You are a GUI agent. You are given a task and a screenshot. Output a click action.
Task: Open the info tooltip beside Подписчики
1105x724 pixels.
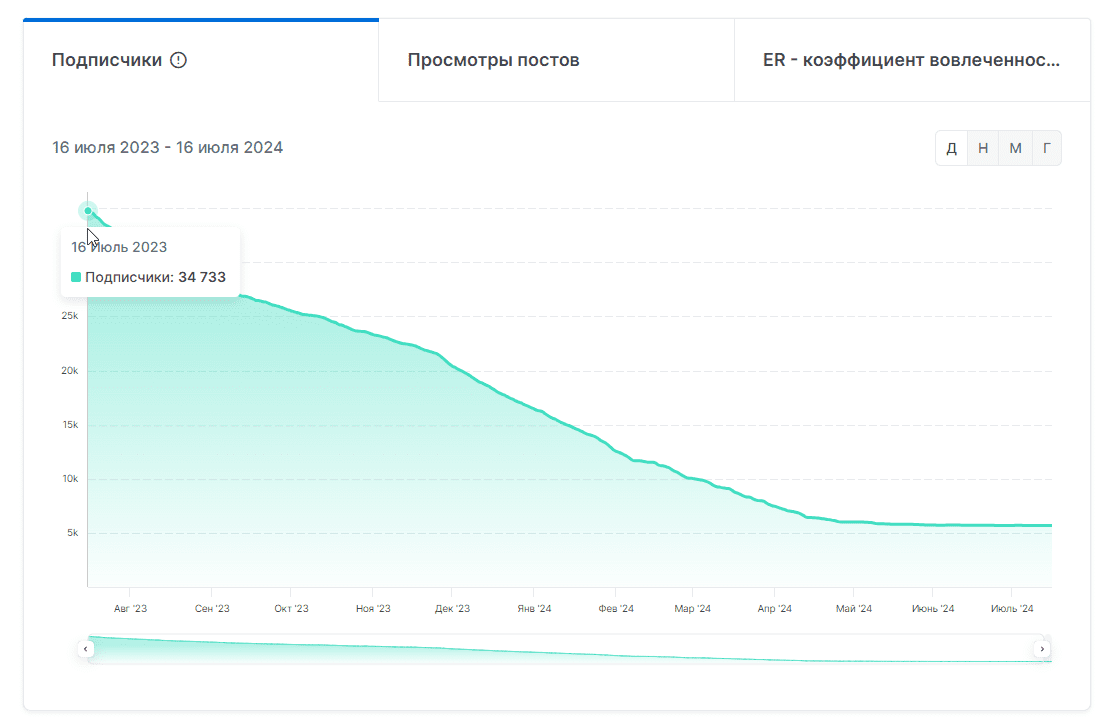pyautogui.click(x=178, y=60)
